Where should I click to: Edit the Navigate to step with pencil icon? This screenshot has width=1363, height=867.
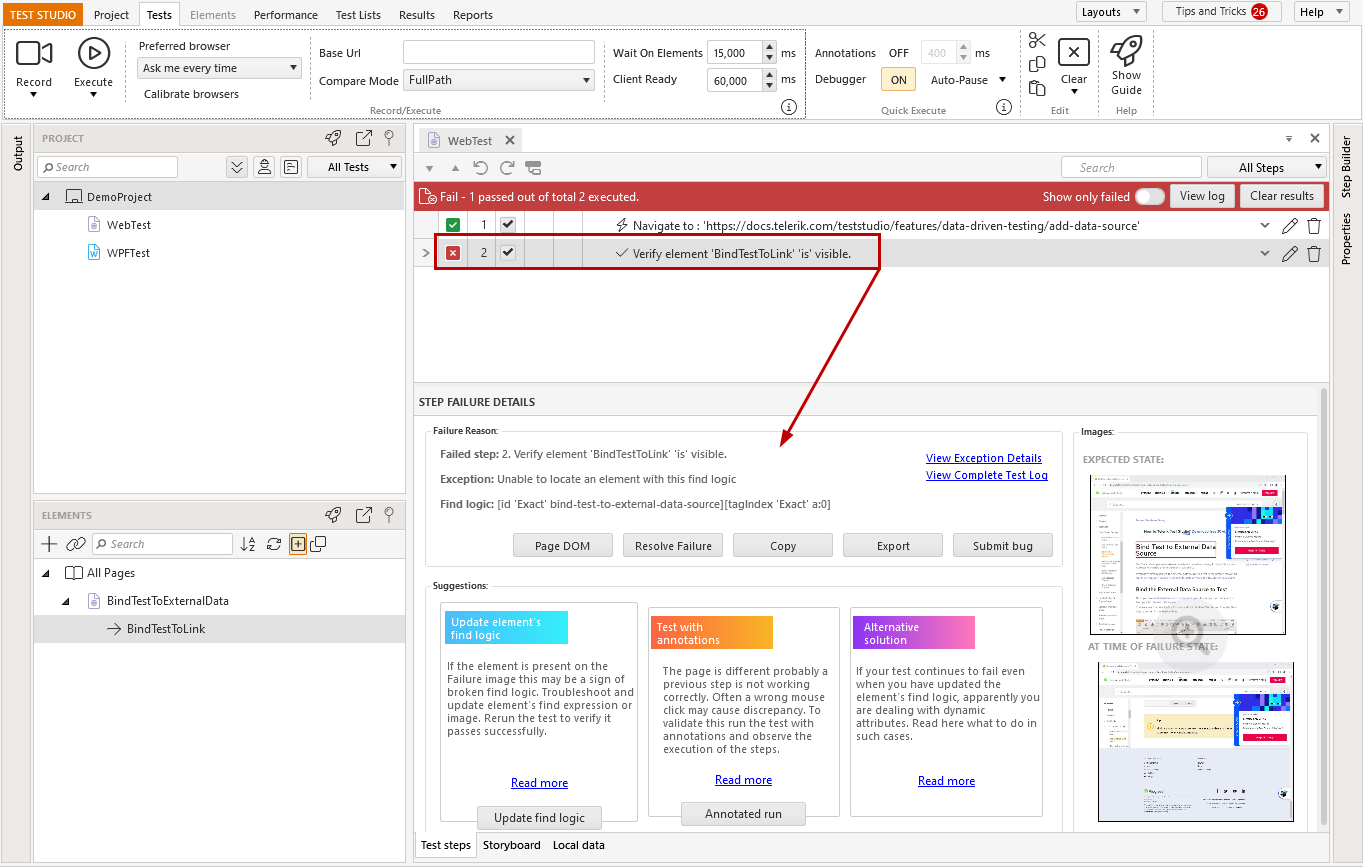(x=1290, y=226)
